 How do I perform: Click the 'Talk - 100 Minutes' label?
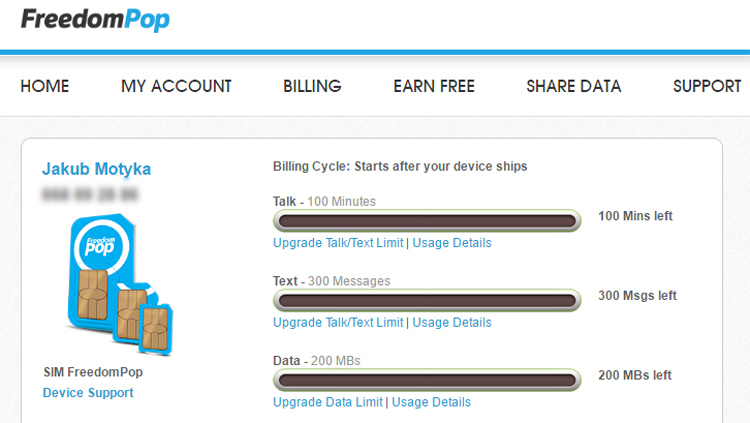click(324, 201)
